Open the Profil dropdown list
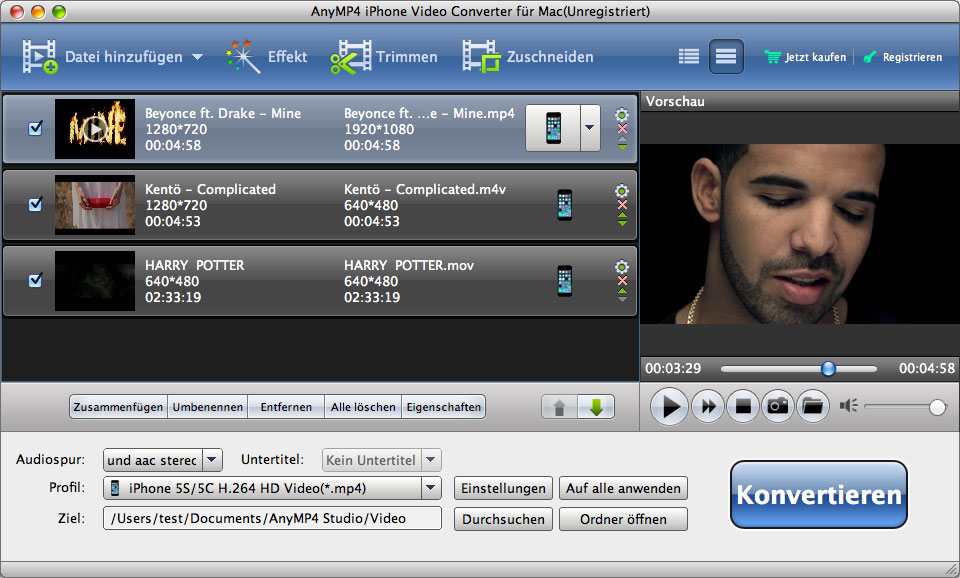 pyautogui.click(x=431, y=488)
